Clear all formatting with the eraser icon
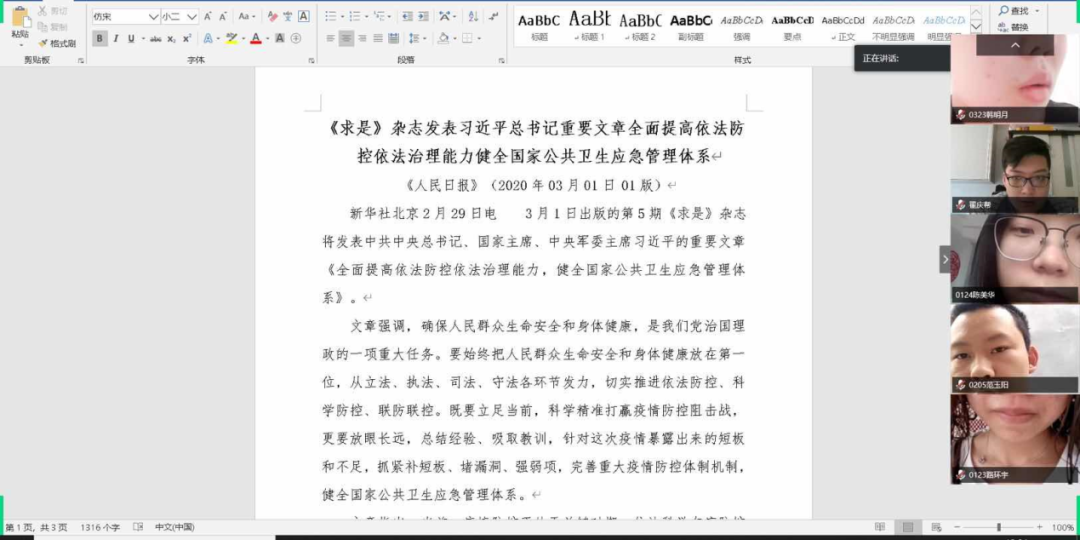The width and height of the screenshot is (1080, 540). coord(273,17)
